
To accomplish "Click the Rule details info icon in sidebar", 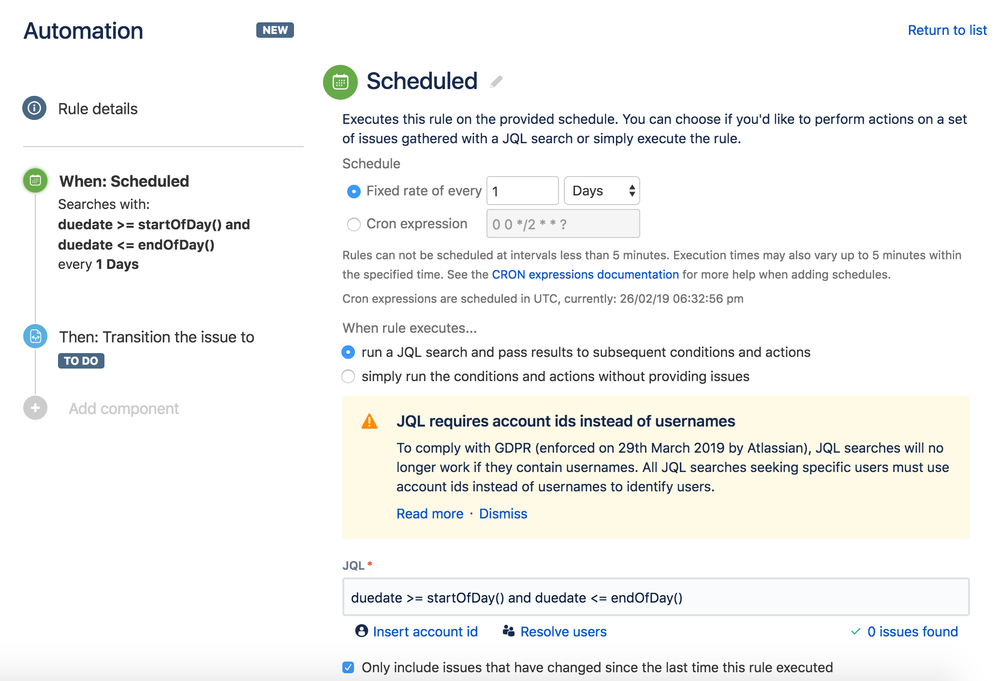I will point(33,108).
